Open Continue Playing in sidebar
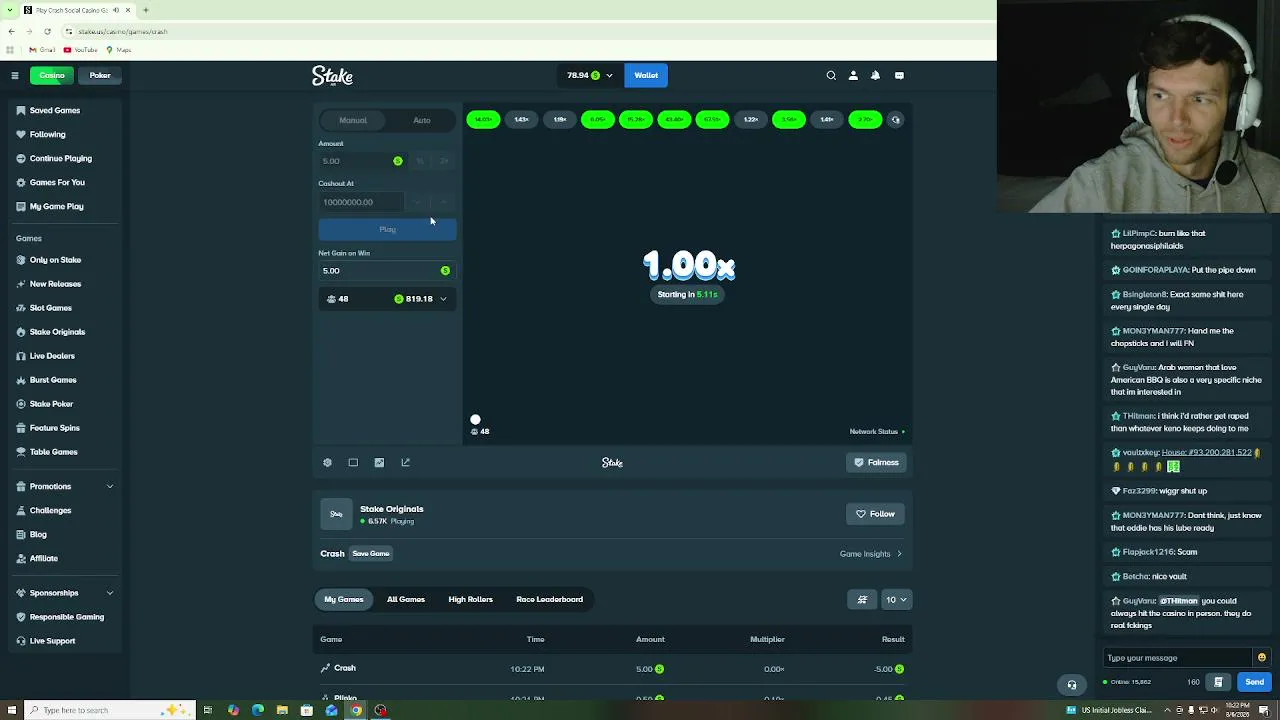This screenshot has width=1280, height=720. pos(60,158)
